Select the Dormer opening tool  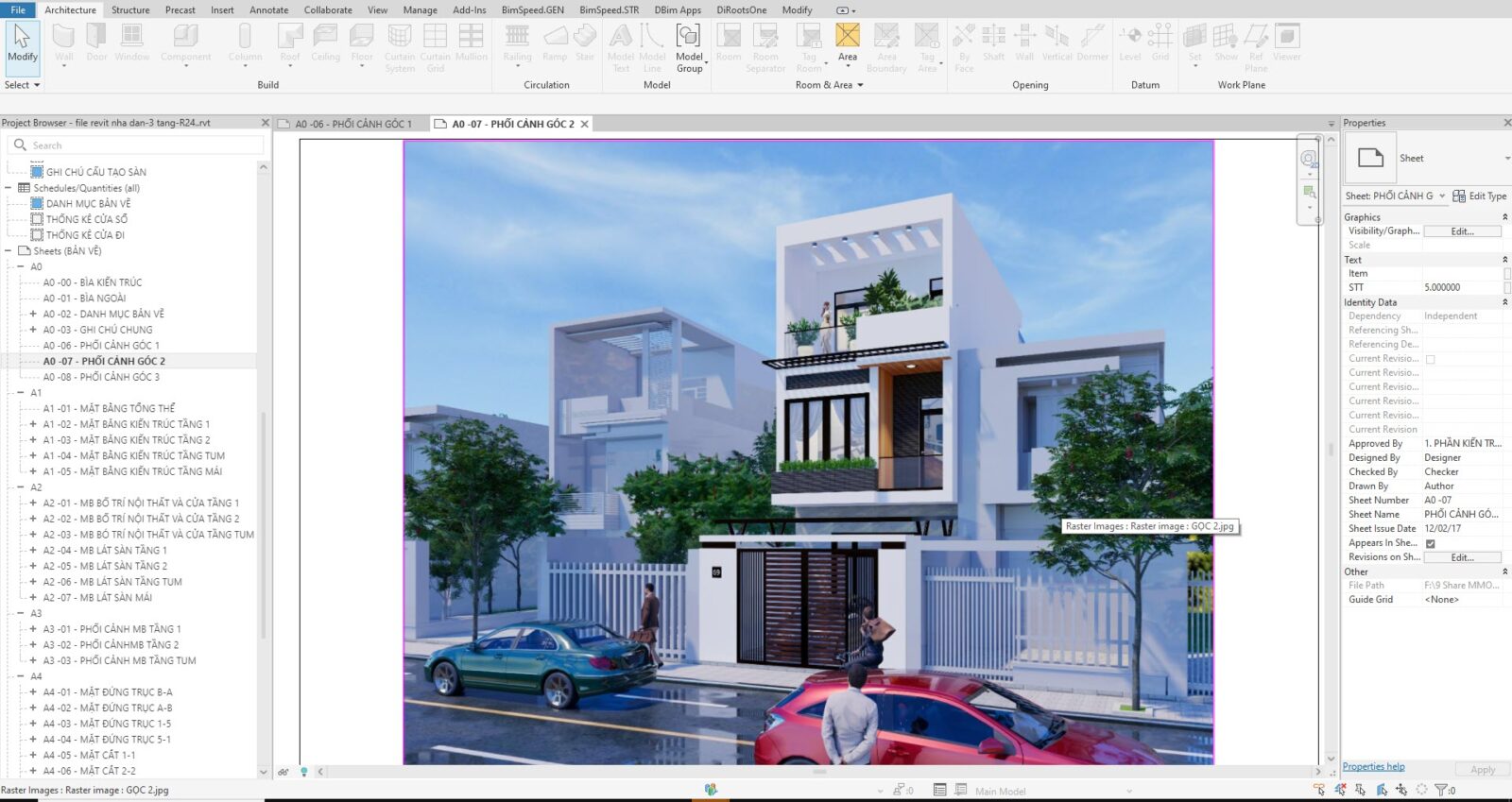pos(1092,43)
